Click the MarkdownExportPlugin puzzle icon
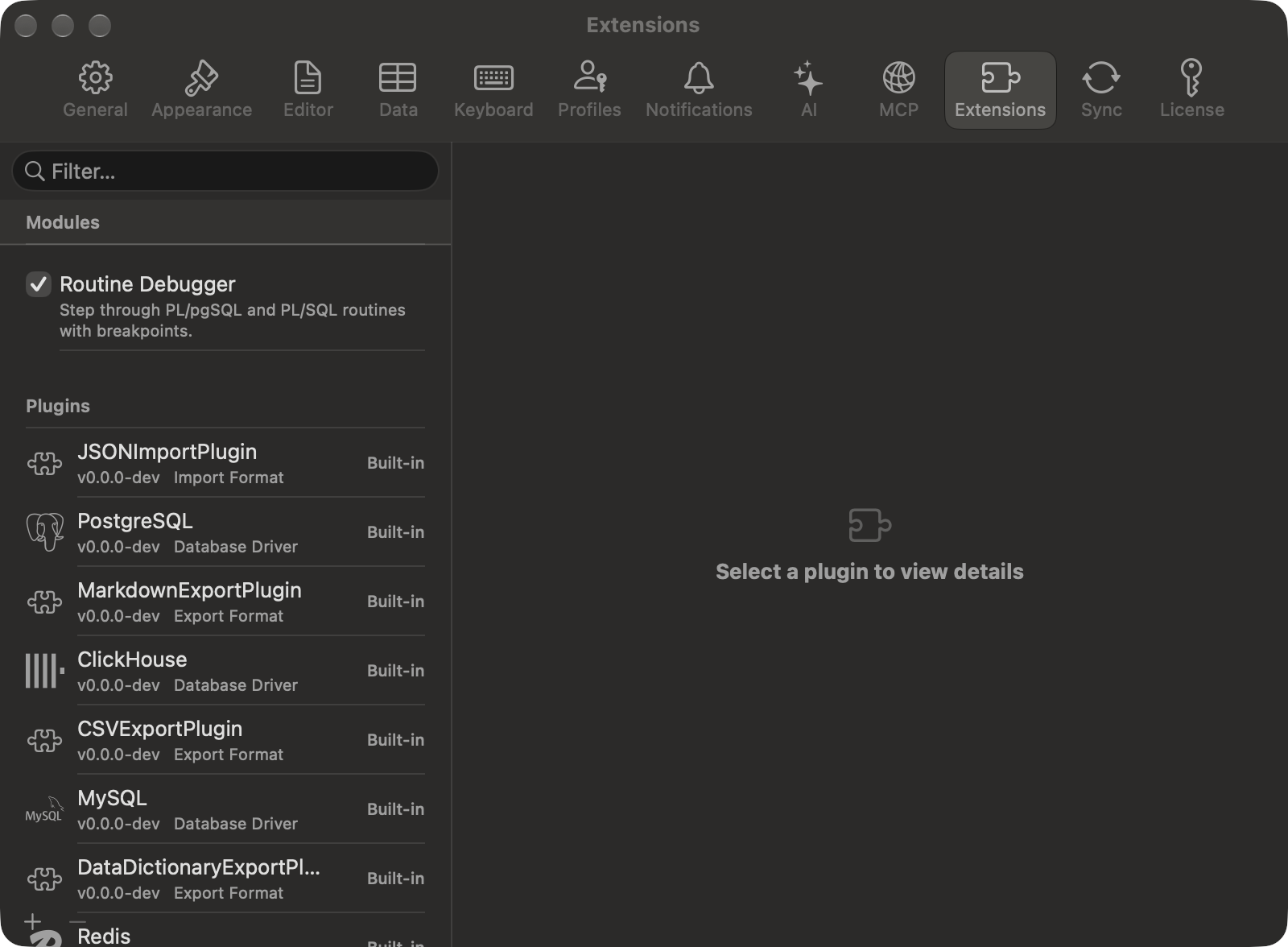Image resolution: width=1288 pixels, height=947 pixels. point(44,602)
